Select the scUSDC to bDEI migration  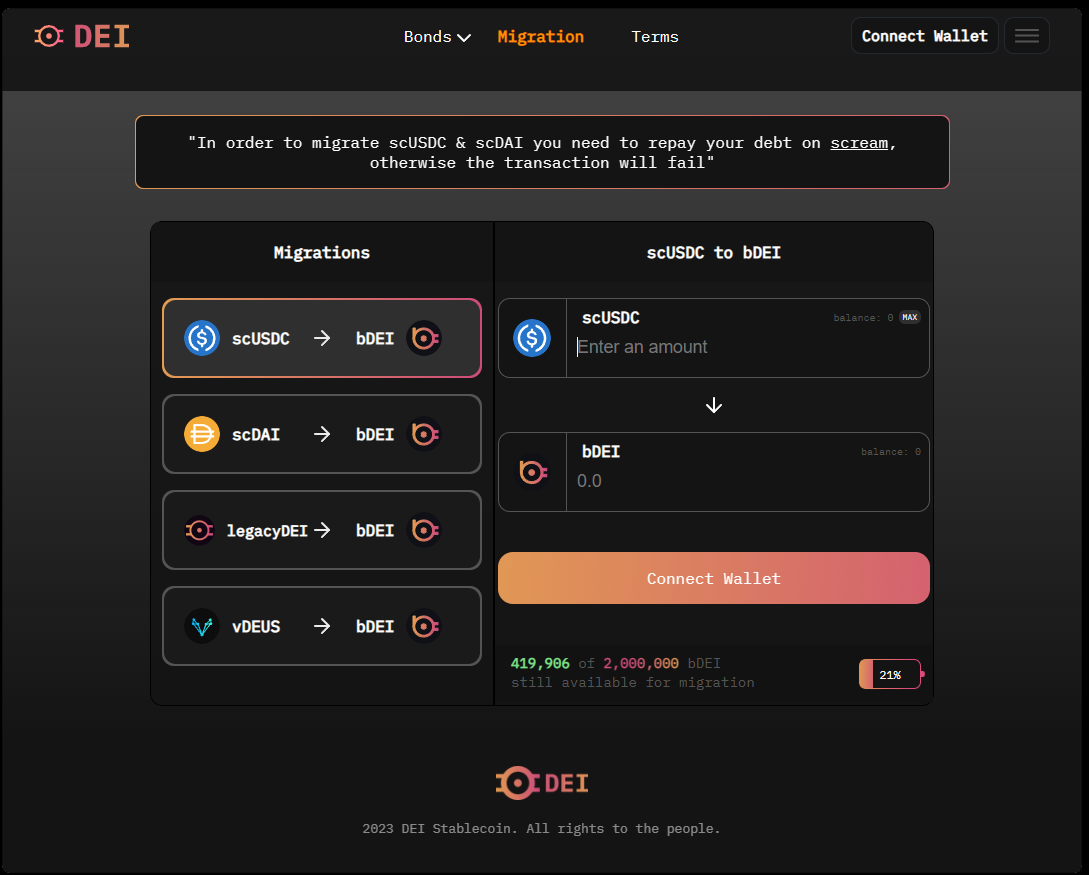coord(322,338)
